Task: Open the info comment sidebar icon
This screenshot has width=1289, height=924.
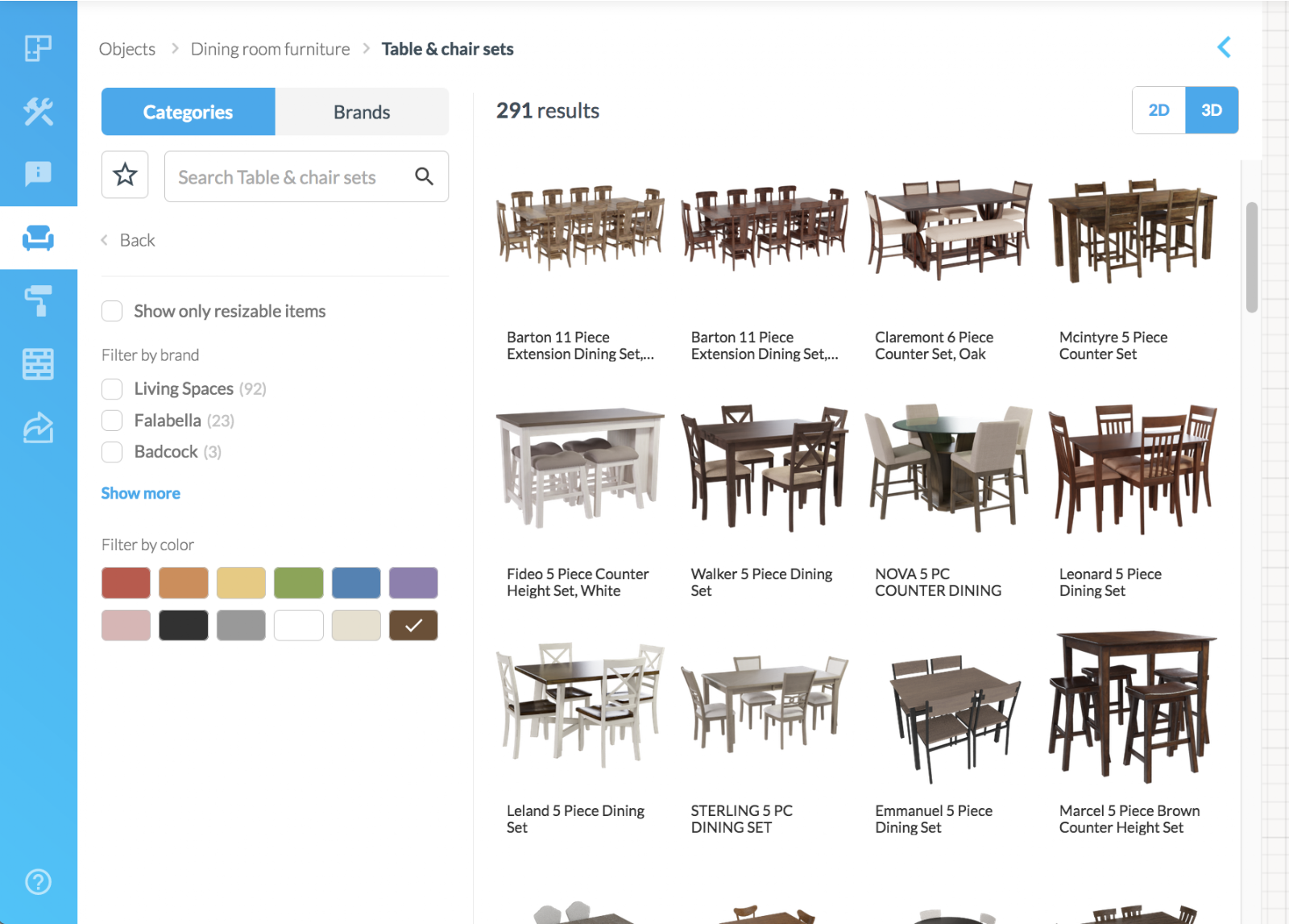Action: pyautogui.click(x=38, y=173)
